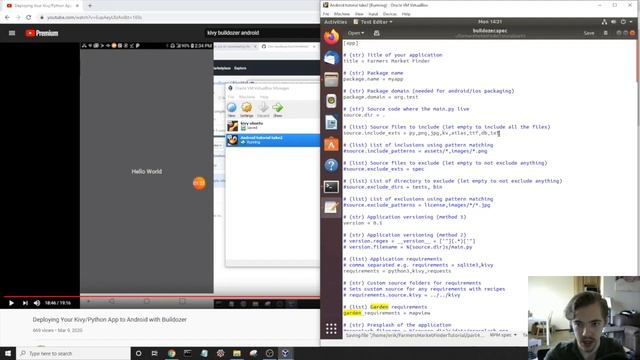Image resolution: width=640 pixels, height=360 pixels.
Task: Open VirtualBox Machine menu
Action: 342,14
